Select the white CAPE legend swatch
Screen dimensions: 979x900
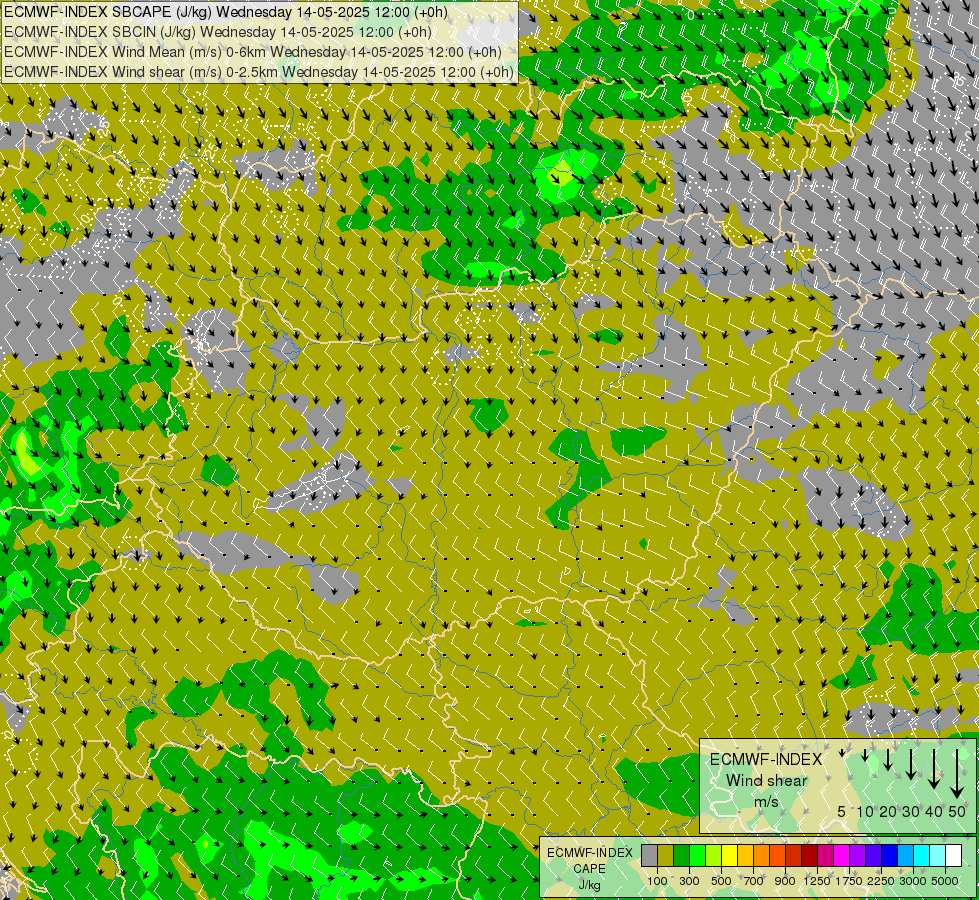(953, 856)
